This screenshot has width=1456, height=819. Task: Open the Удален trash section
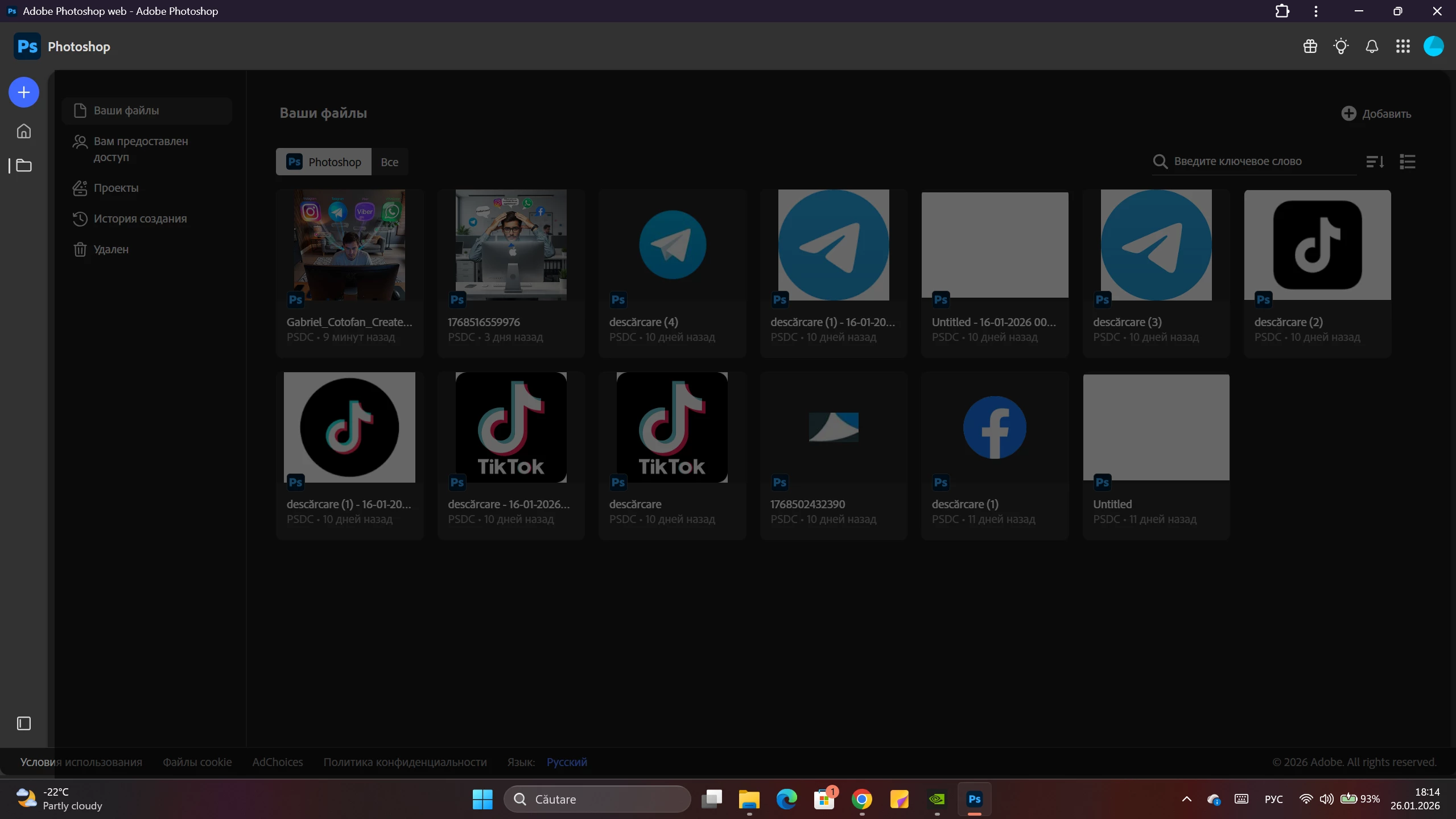111,249
